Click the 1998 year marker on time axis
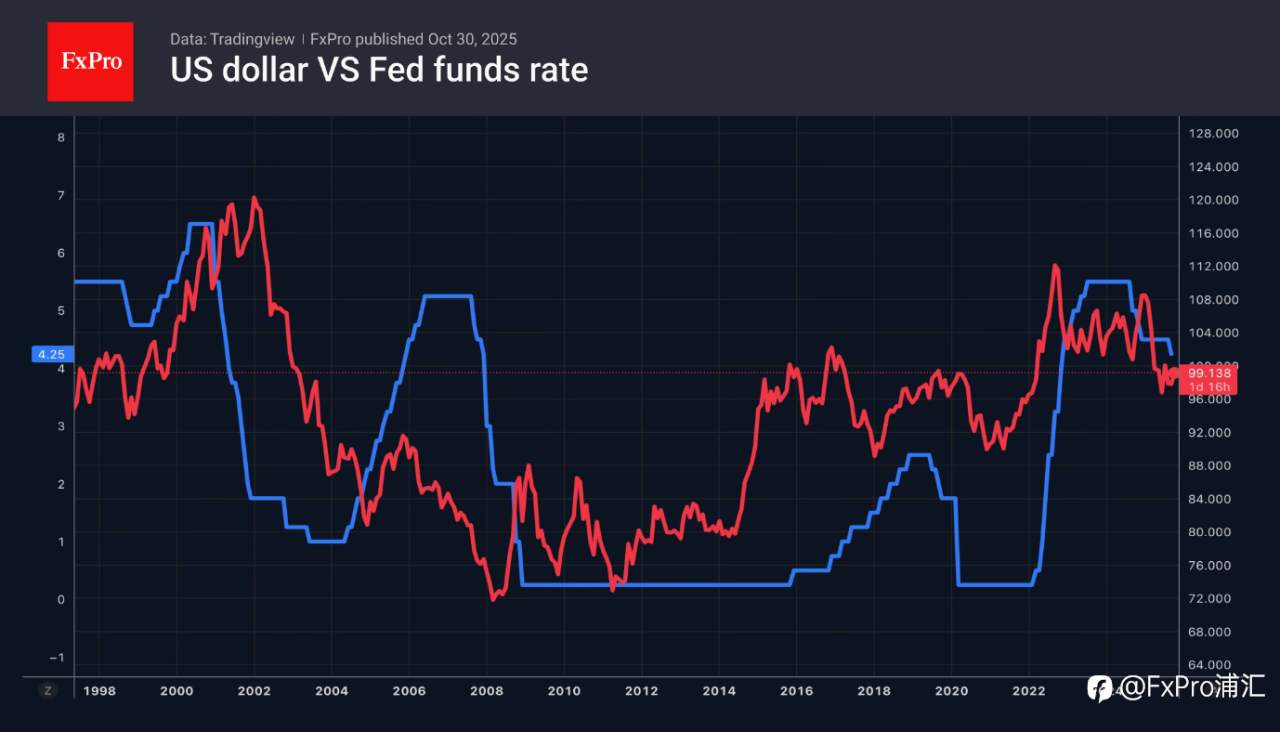Screen dimensions: 1280x732 (x=99, y=690)
